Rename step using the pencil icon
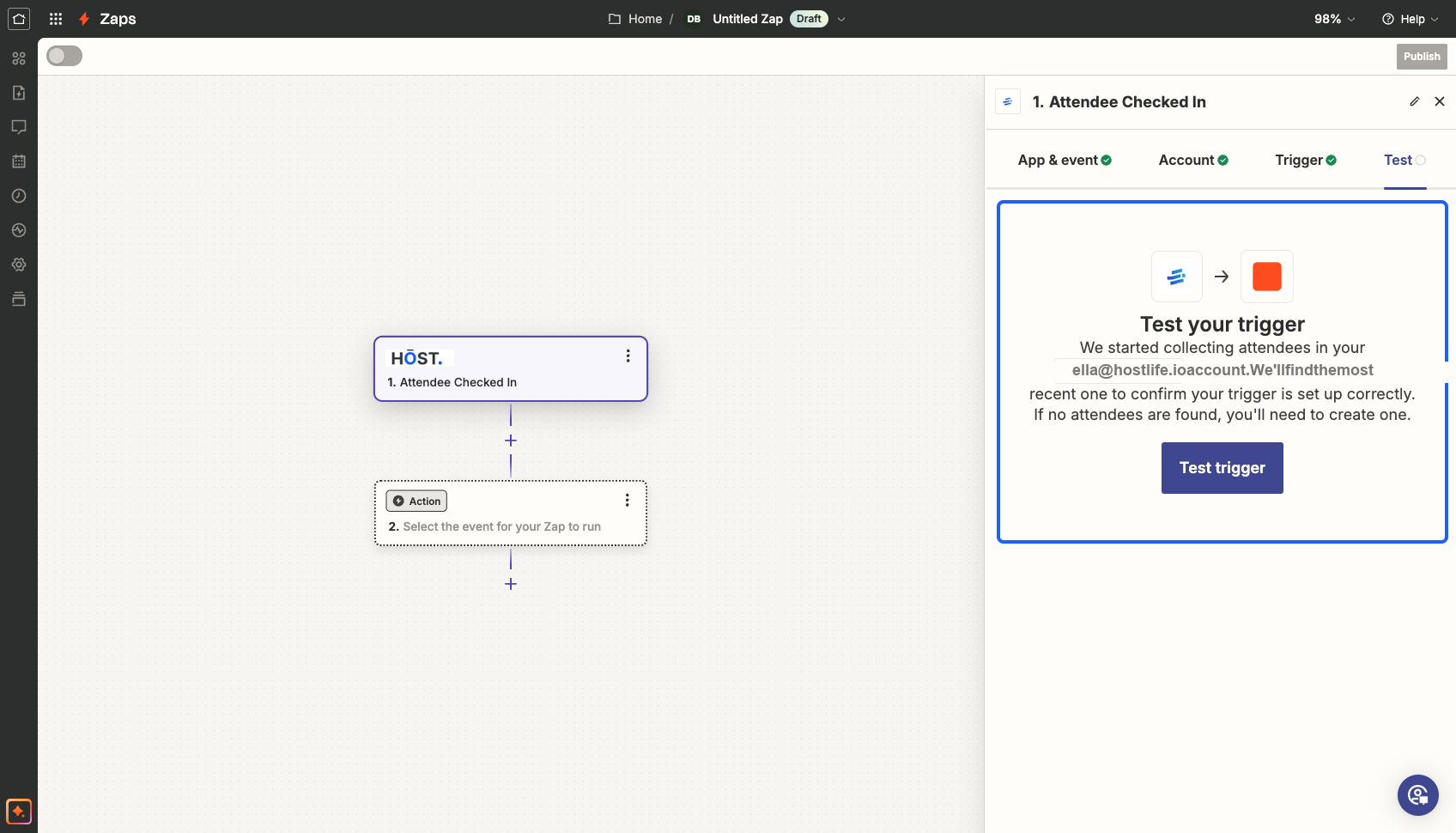 (1415, 101)
